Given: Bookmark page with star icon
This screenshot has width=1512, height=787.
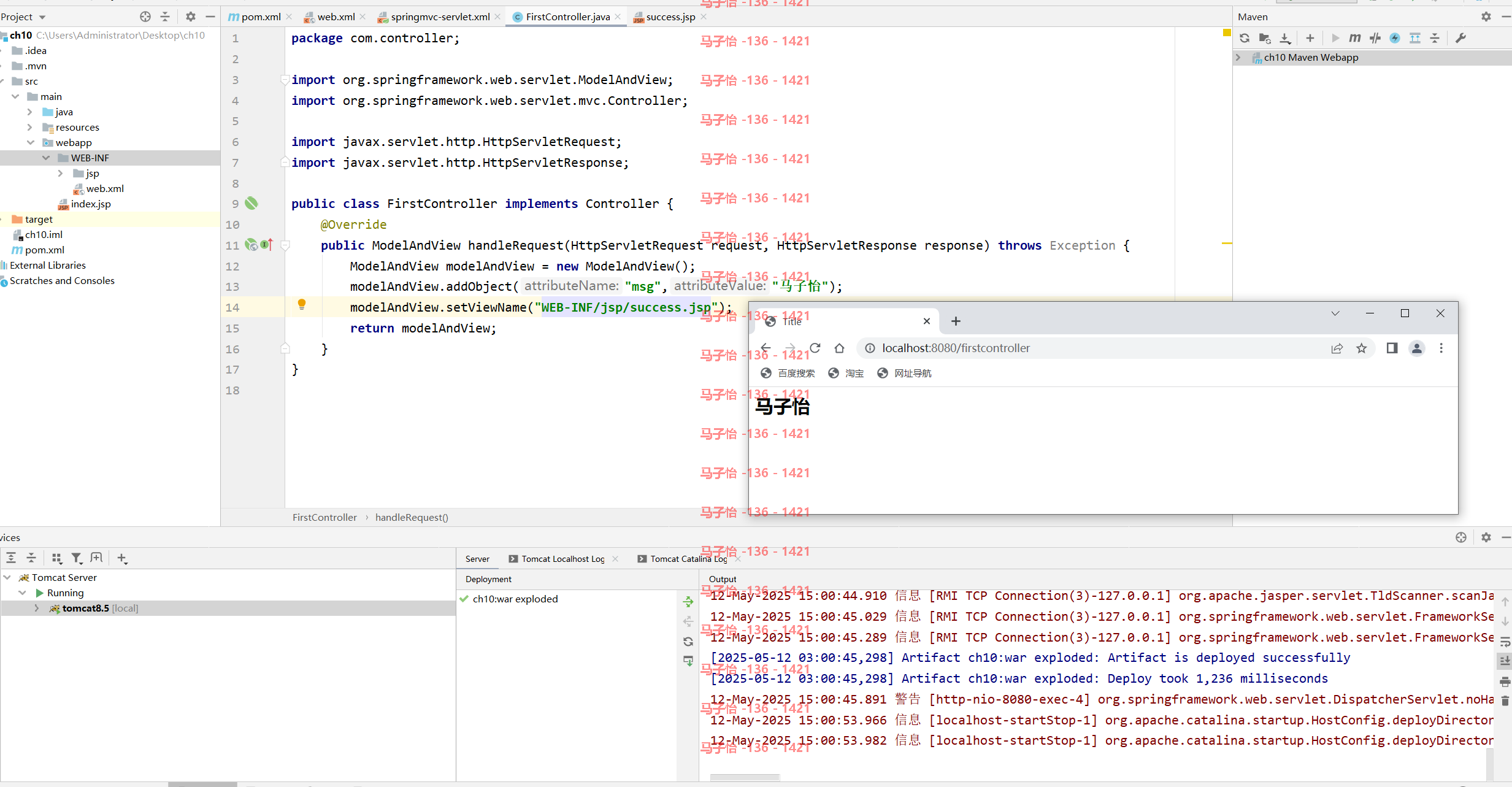Looking at the screenshot, I should (x=1362, y=348).
